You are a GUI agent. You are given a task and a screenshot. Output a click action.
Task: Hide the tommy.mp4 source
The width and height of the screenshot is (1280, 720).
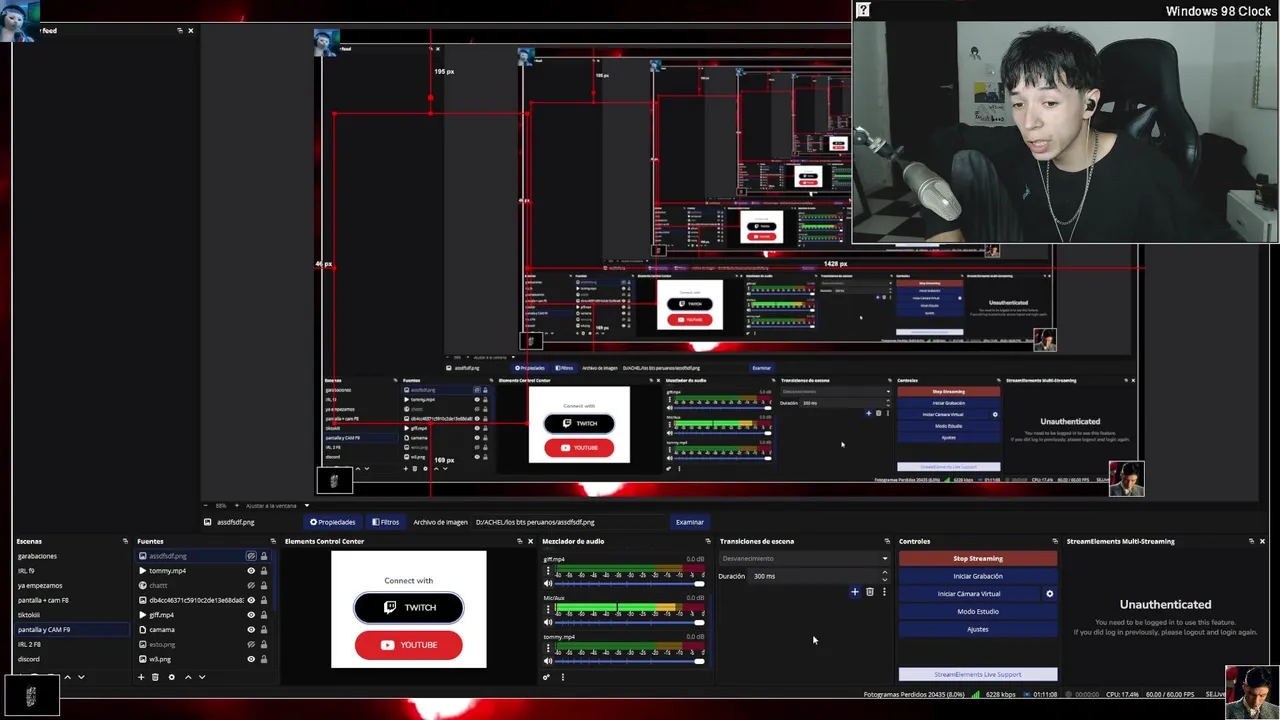(x=251, y=571)
